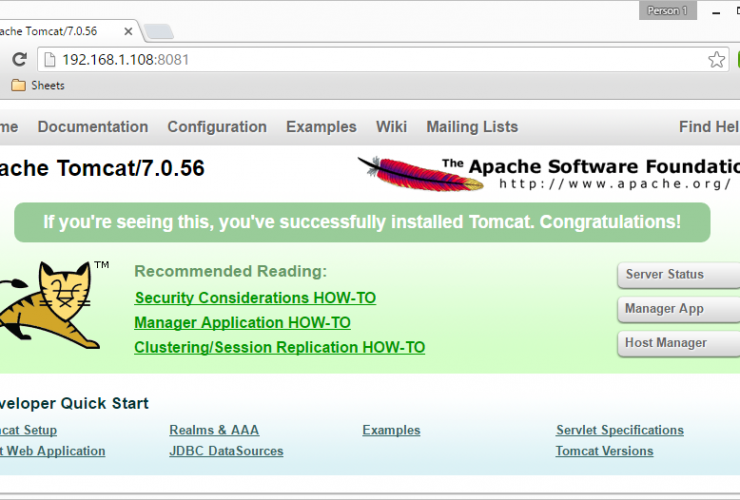Viewport: 740px width, 500px height.
Task: Go to Wiki in the top navigation
Action: (391, 127)
